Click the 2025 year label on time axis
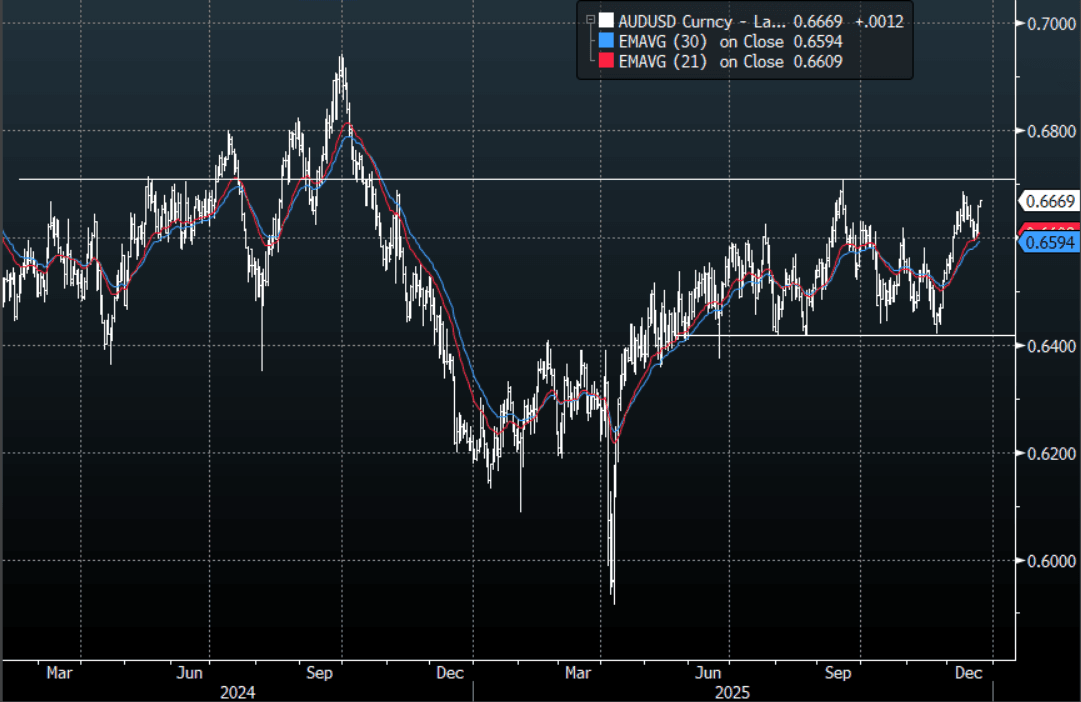The height and width of the screenshot is (702, 1081). 733,692
